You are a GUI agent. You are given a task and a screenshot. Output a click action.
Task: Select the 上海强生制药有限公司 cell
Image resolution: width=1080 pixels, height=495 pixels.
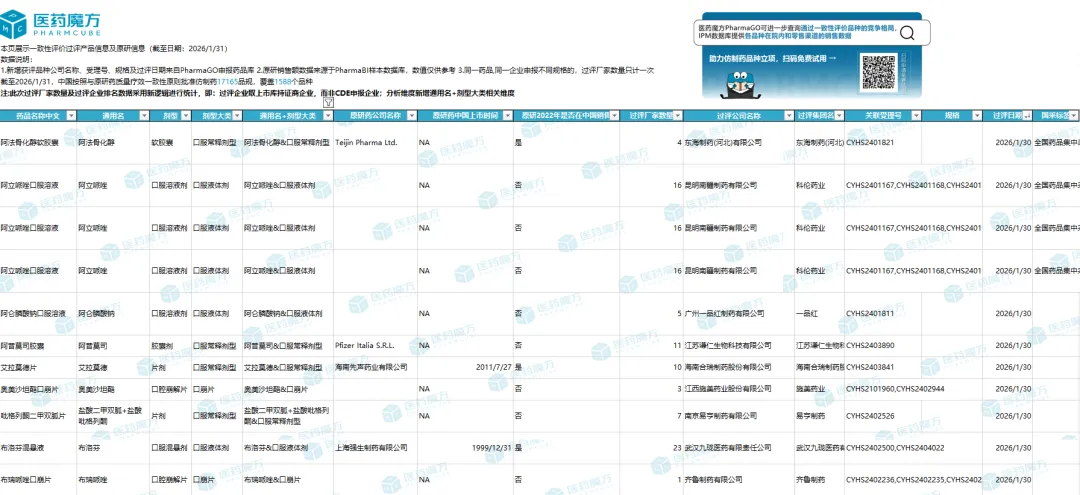click(376, 447)
